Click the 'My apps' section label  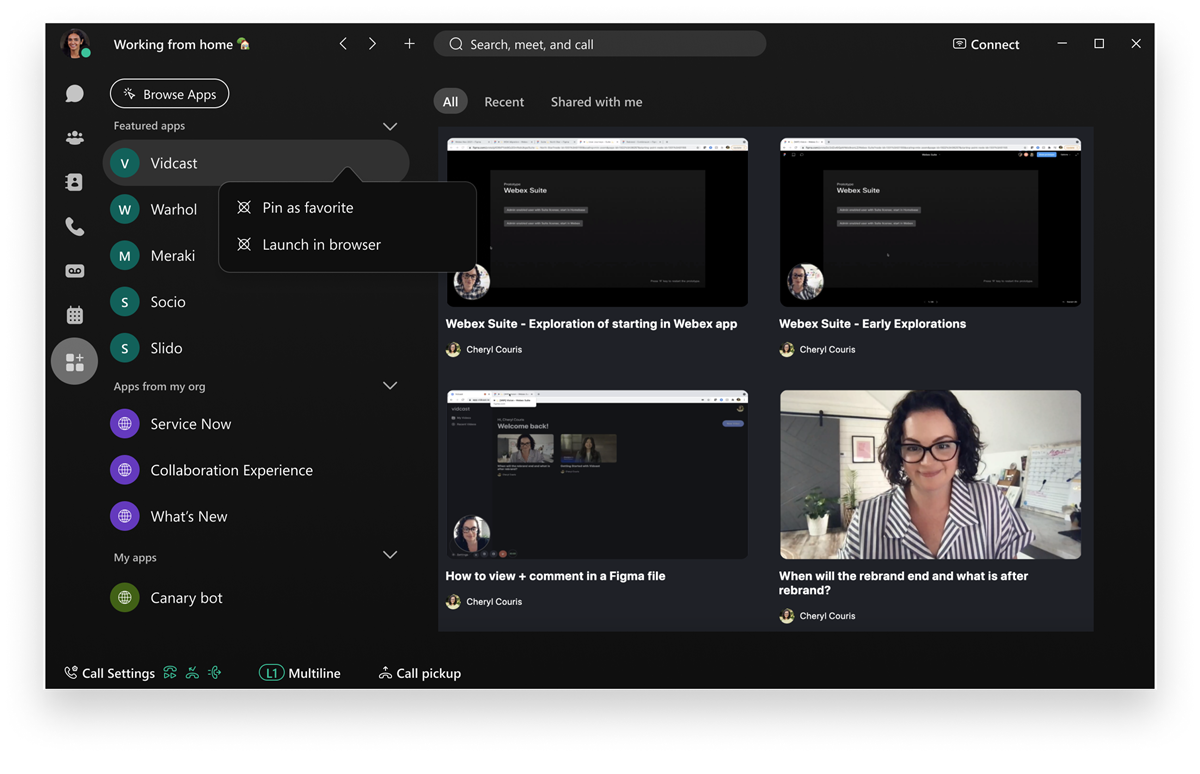135,557
